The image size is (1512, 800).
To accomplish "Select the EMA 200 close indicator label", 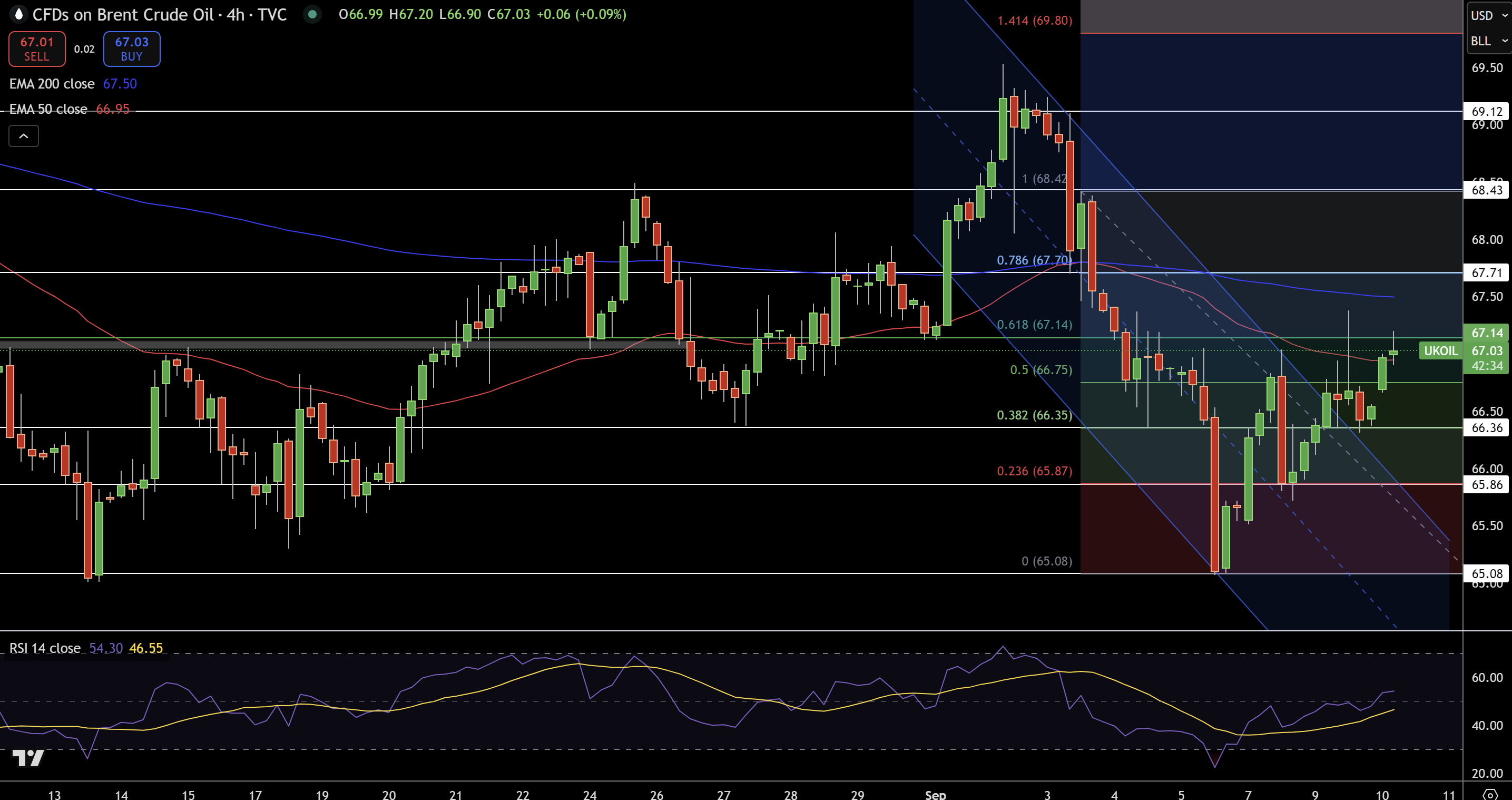I will 52,84.
